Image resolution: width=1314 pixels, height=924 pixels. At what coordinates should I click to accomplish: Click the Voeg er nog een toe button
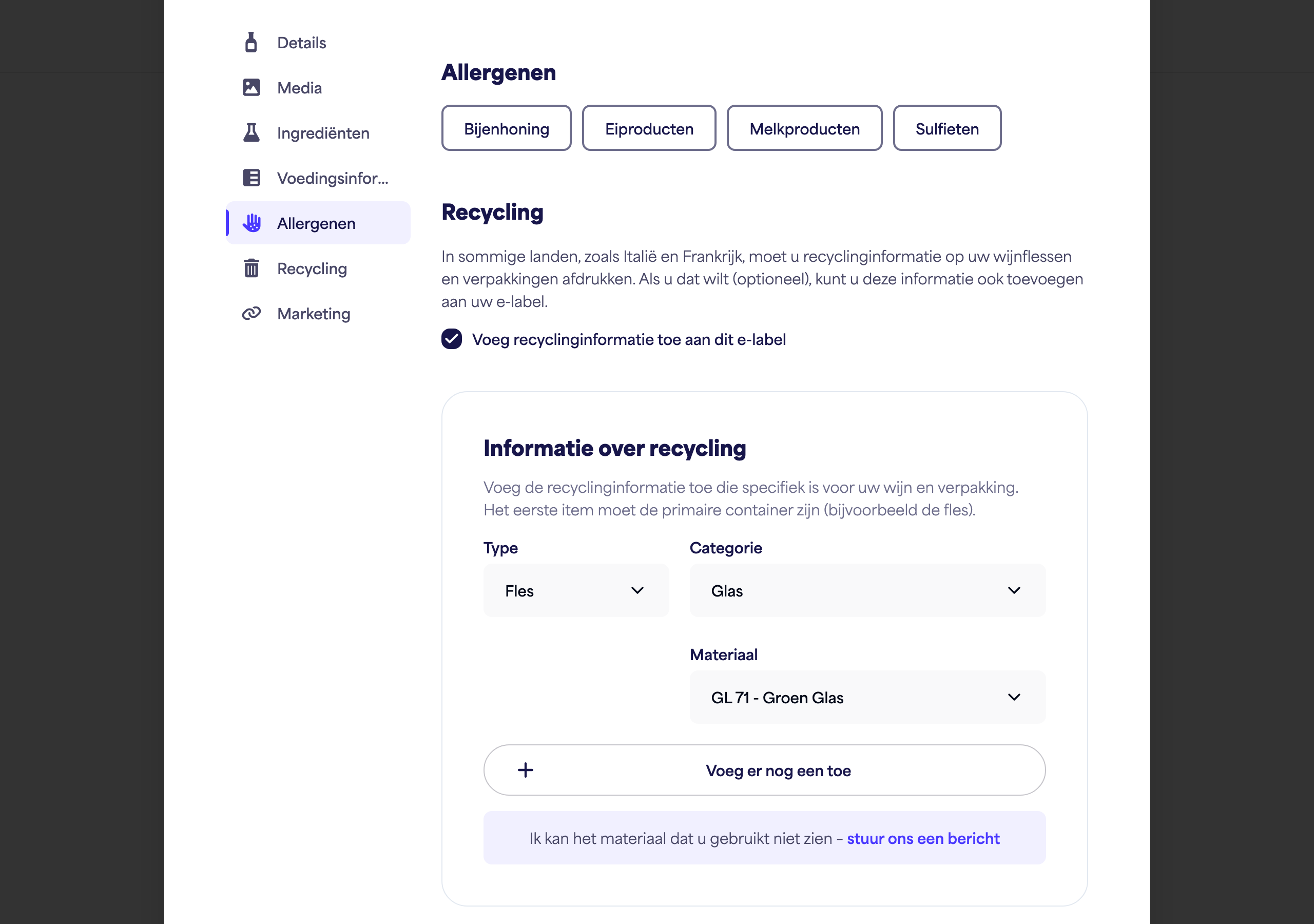(764, 770)
